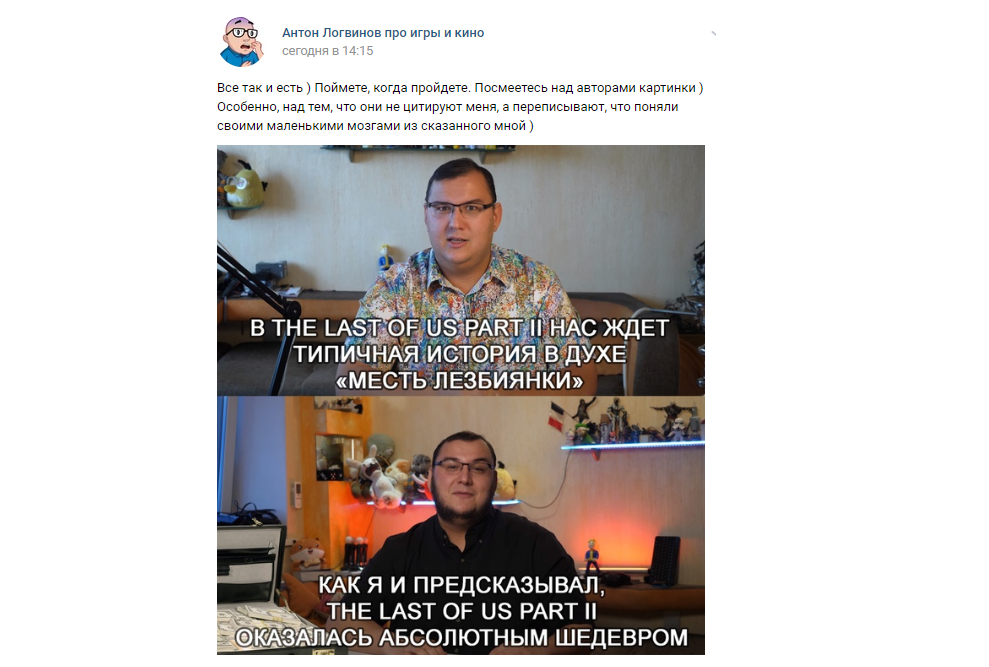Open the post actions chevron menu

pos(713,33)
